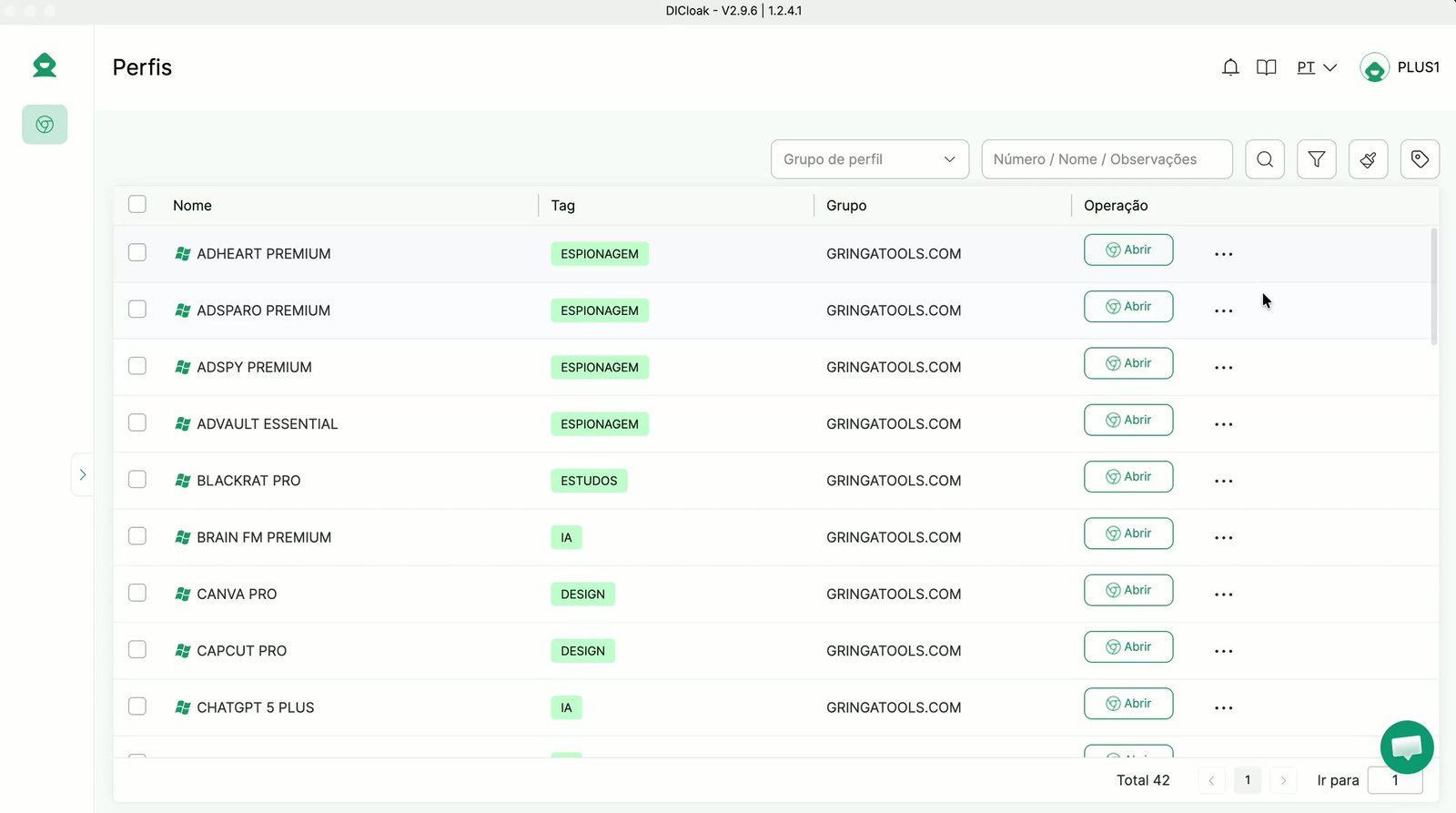Image resolution: width=1456 pixels, height=813 pixels.
Task: Go to next page arrow
Action: pyautogui.click(x=1284, y=780)
